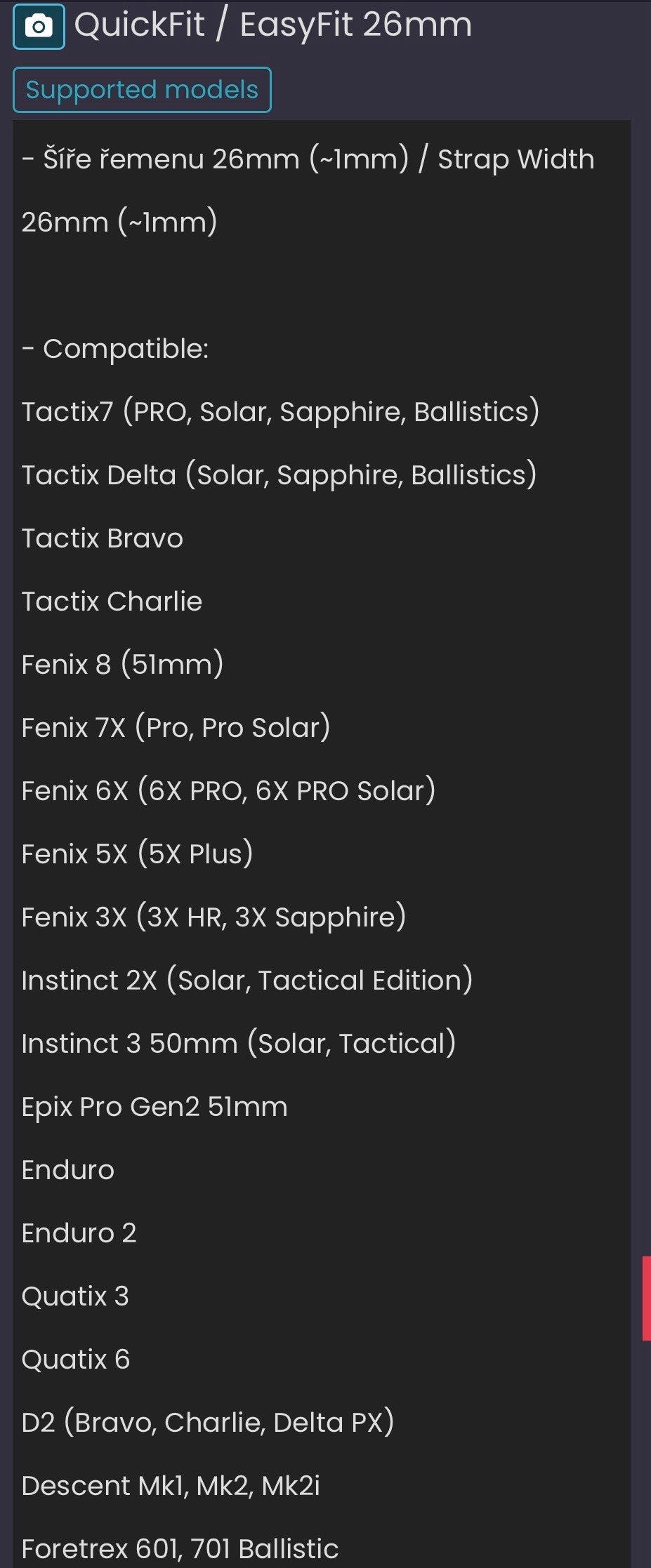Click the Strap Width 26mm description line

click(308, 160)
